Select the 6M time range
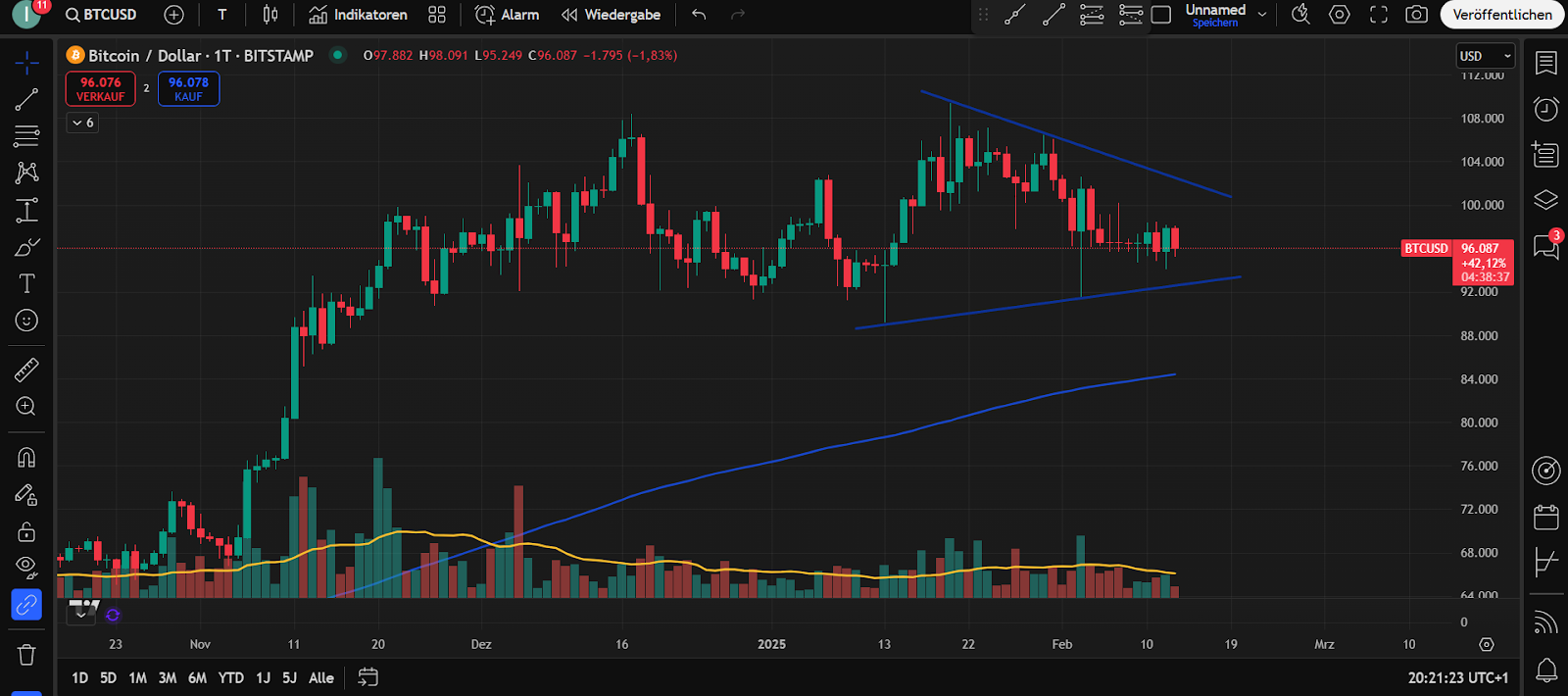Image resolution: width=1568 pixels, height=696 pixels. 197,677
